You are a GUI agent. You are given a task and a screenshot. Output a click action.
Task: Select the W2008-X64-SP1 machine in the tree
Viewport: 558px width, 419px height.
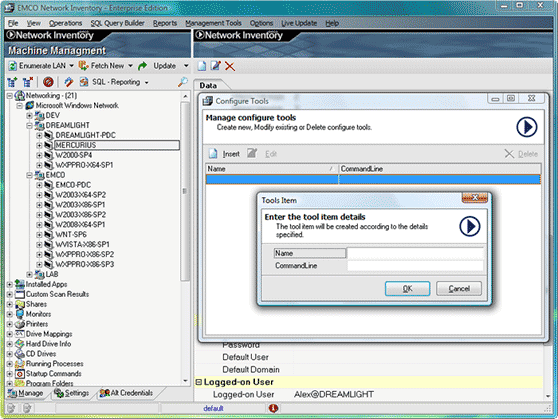tap(80, 225)
